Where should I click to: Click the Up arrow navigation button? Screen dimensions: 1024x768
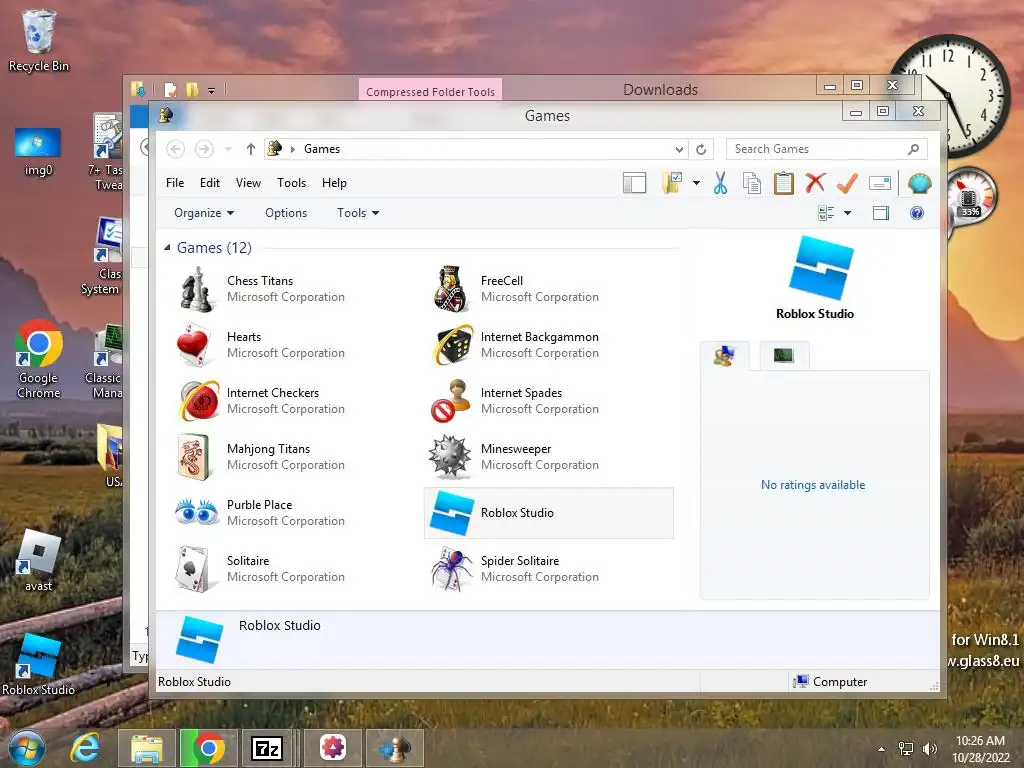pyautogui.click(x=250, y=150)
